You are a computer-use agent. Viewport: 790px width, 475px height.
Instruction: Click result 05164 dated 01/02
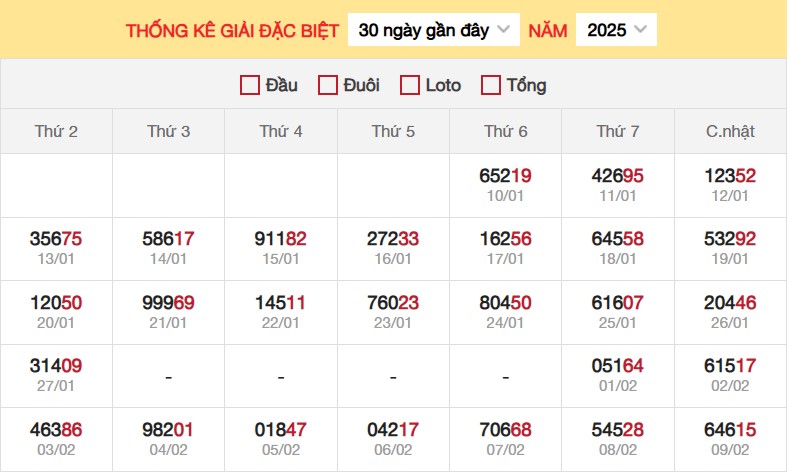click(x=618, y=366)
